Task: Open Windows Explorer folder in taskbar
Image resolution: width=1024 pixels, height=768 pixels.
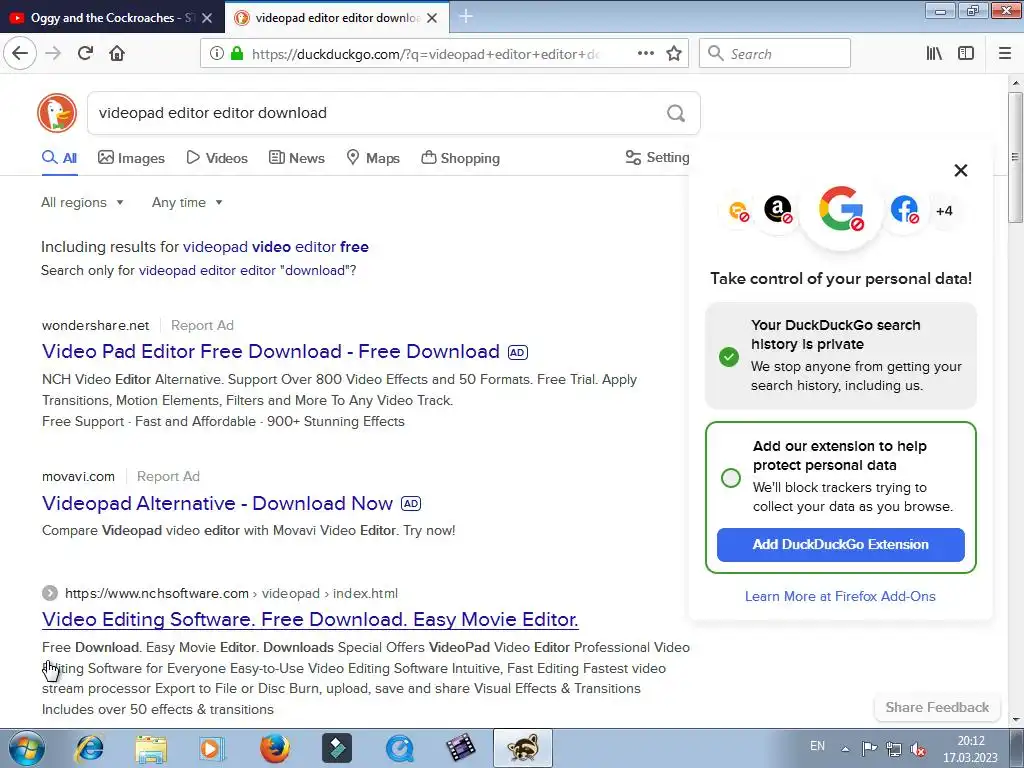Action: (x=151, y=748)
